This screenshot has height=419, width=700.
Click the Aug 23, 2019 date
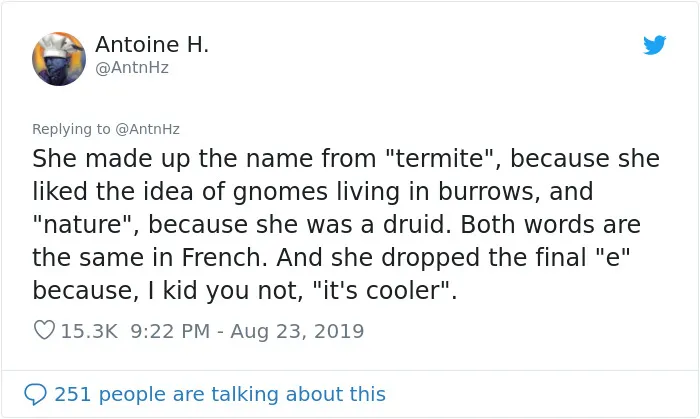[x=297, y=331]
